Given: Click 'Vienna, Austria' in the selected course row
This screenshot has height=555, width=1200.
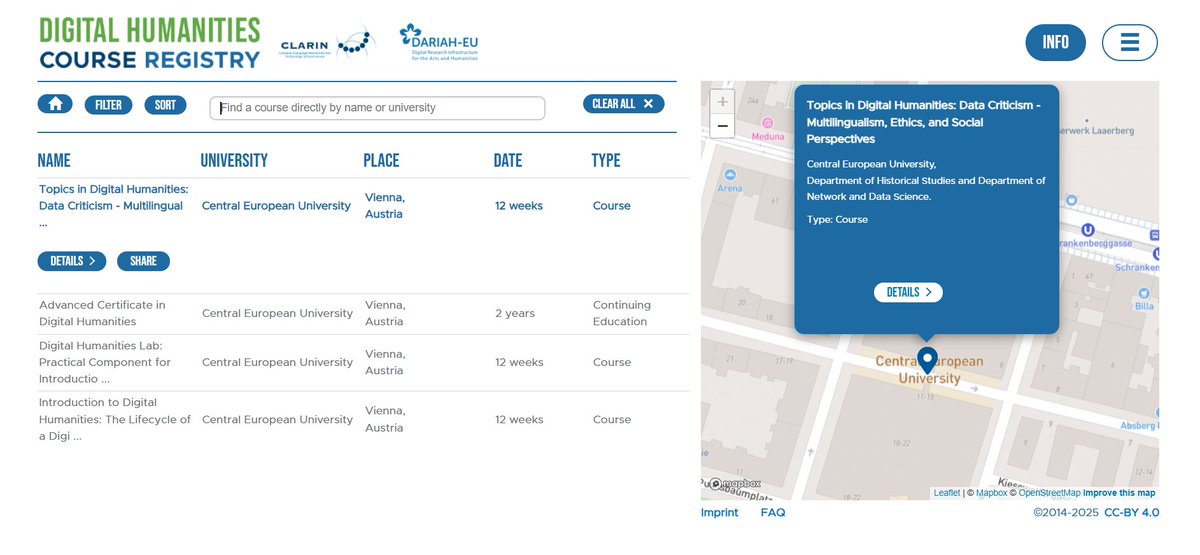Looking at the screenshot, I should point(385,206).
